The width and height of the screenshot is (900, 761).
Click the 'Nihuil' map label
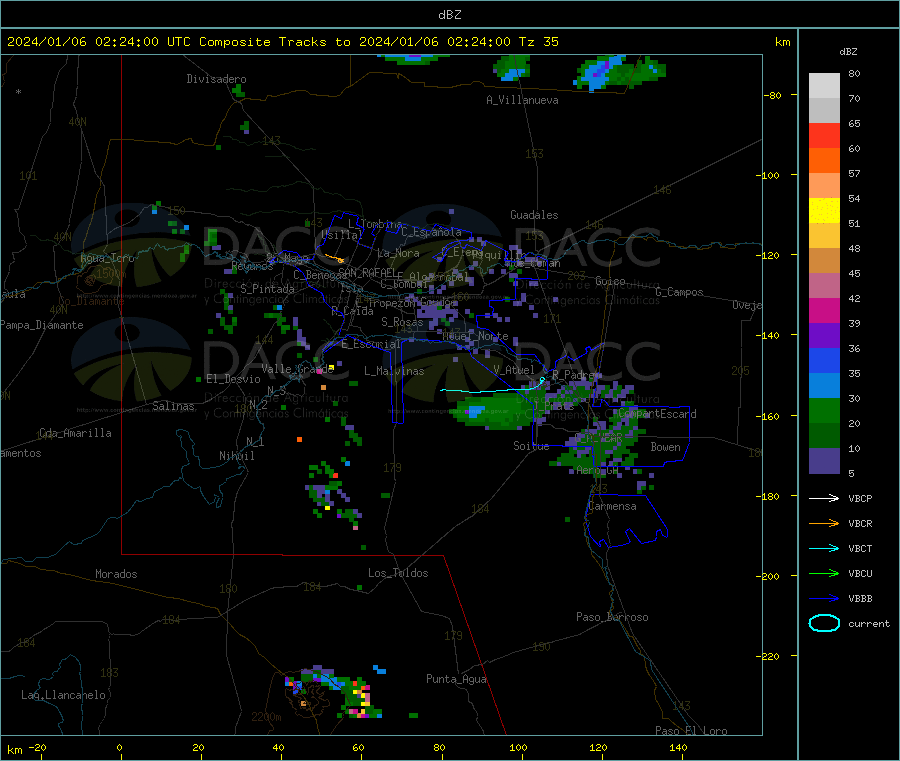(236, 456)
